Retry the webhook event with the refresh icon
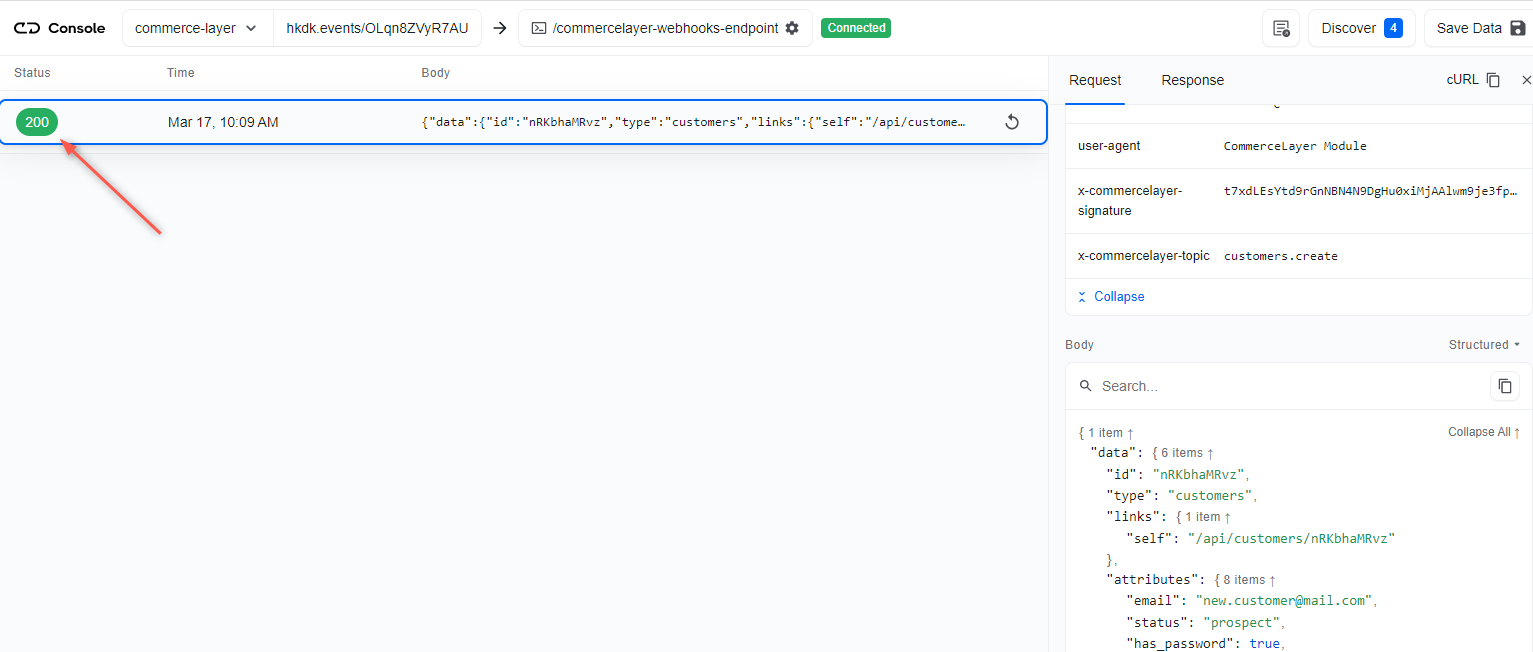This screenshot has width=1533, height=652. coord(1012,121)
